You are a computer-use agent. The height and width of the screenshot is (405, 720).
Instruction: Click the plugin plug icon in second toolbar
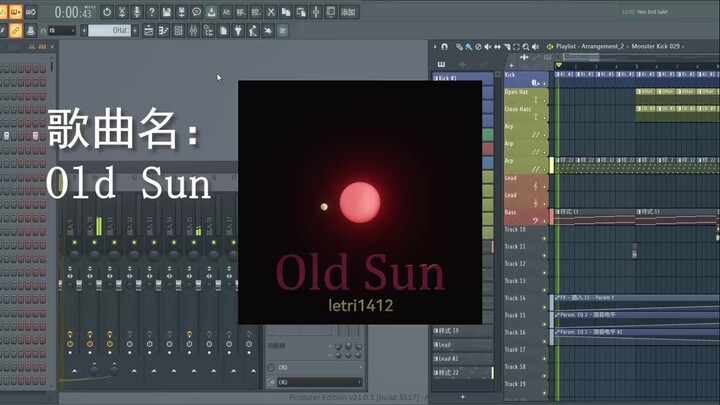coord(238,31)
